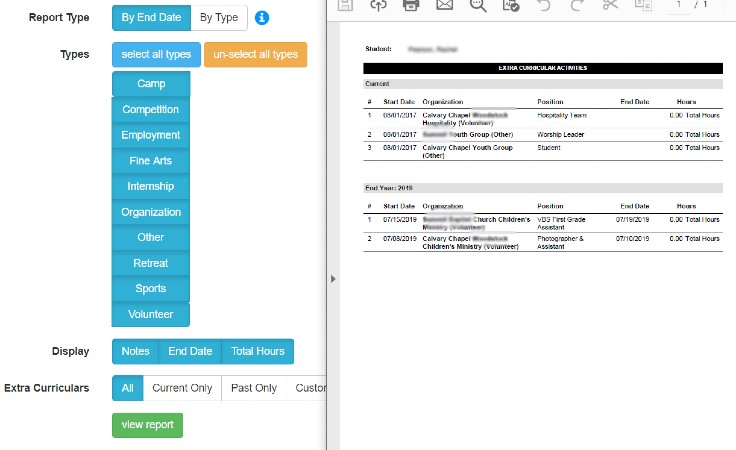Toggle the Sports type
The image size is (736, 450).
point(151,289)
